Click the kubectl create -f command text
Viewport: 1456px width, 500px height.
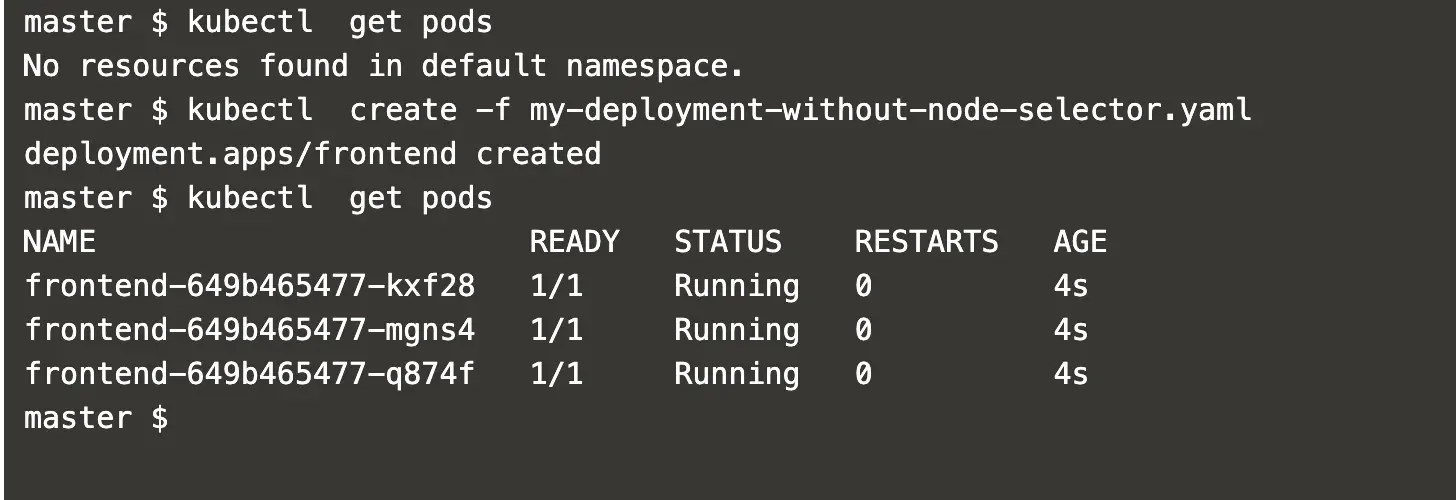[350, 110]
